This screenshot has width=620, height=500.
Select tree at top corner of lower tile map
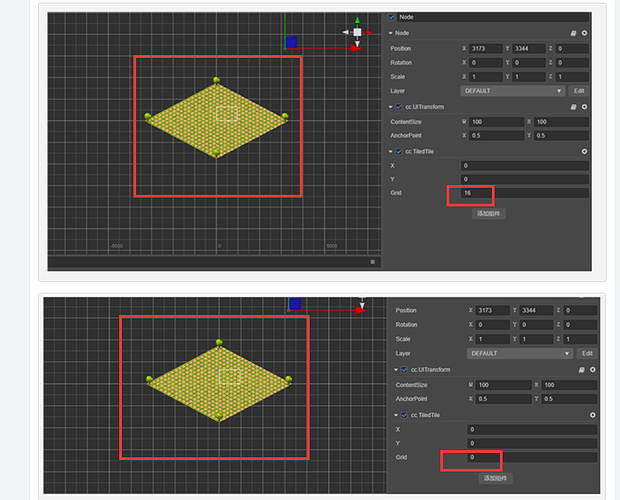[219, 342]
